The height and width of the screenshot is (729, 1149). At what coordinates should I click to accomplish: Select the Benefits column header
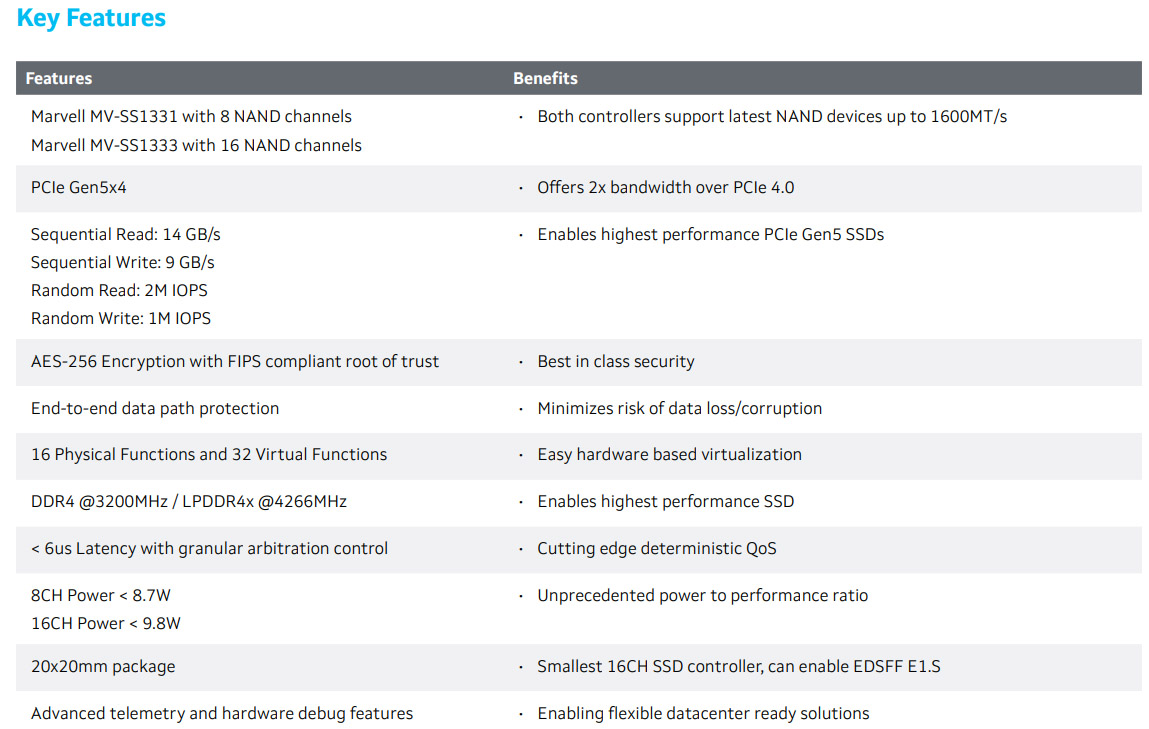coord(545,78)
